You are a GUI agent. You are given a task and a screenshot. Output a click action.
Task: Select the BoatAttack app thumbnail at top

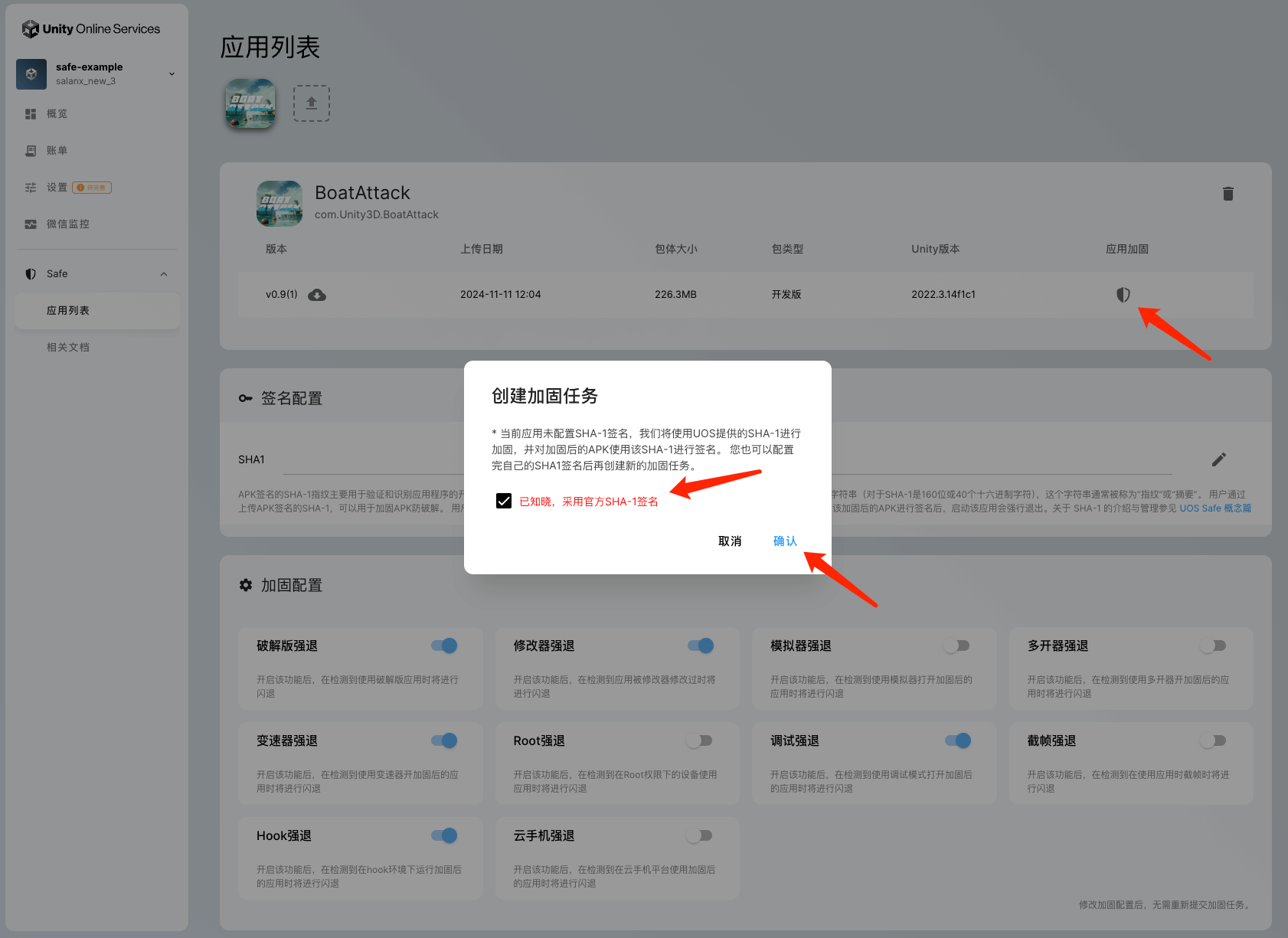point(250,103)
